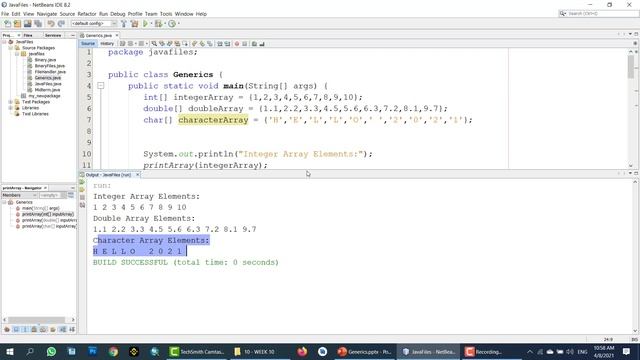The width and height of the screenshot is (640, 360).
Task: Click the Open Project toolbar icon
Action: click(x=28, y=24)
